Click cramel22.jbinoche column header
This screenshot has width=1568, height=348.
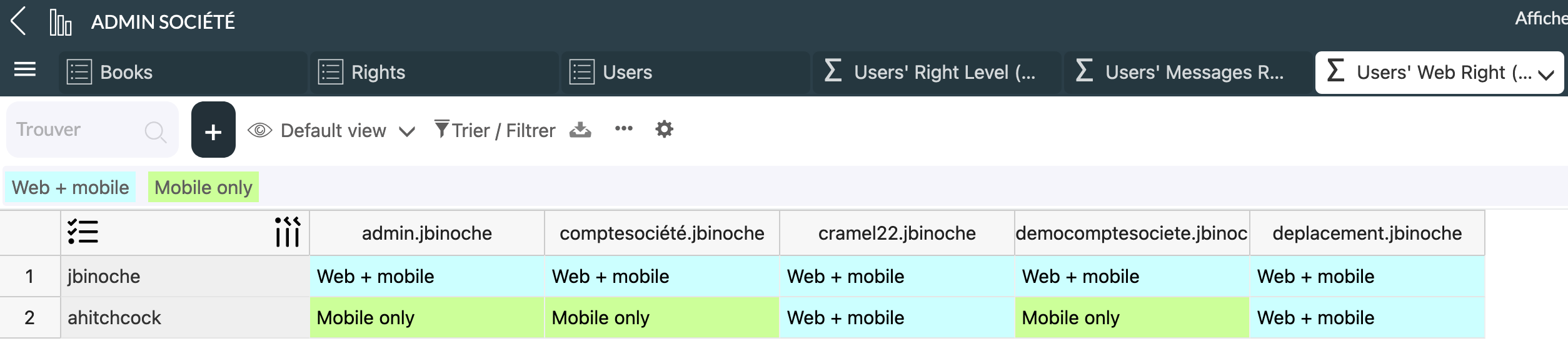click(x=897, y=233)
